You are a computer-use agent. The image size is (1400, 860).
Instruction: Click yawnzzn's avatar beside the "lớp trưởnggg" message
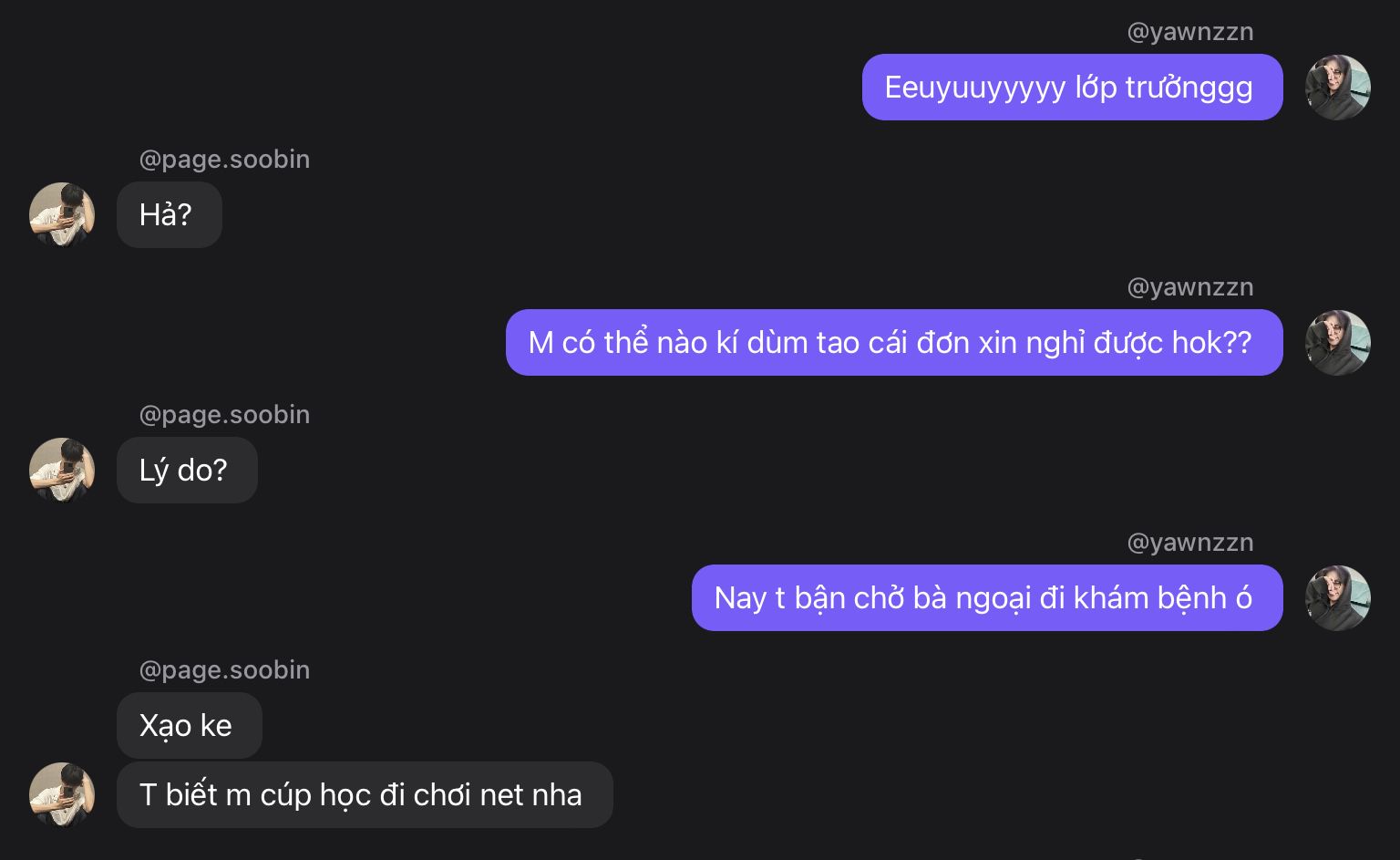tap(1337, 88)
